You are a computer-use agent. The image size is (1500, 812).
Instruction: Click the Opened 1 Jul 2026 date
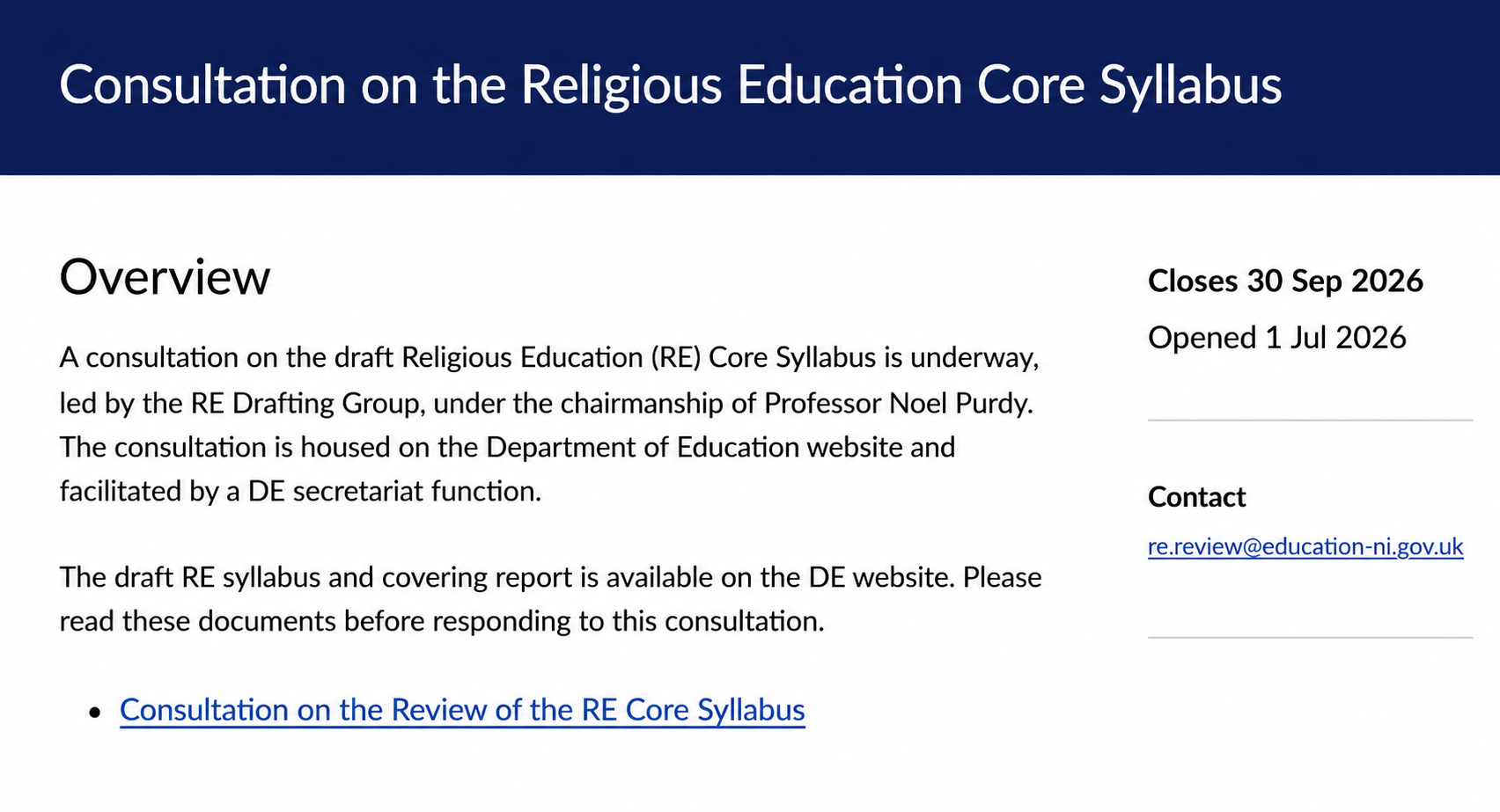pos(1277,338)
